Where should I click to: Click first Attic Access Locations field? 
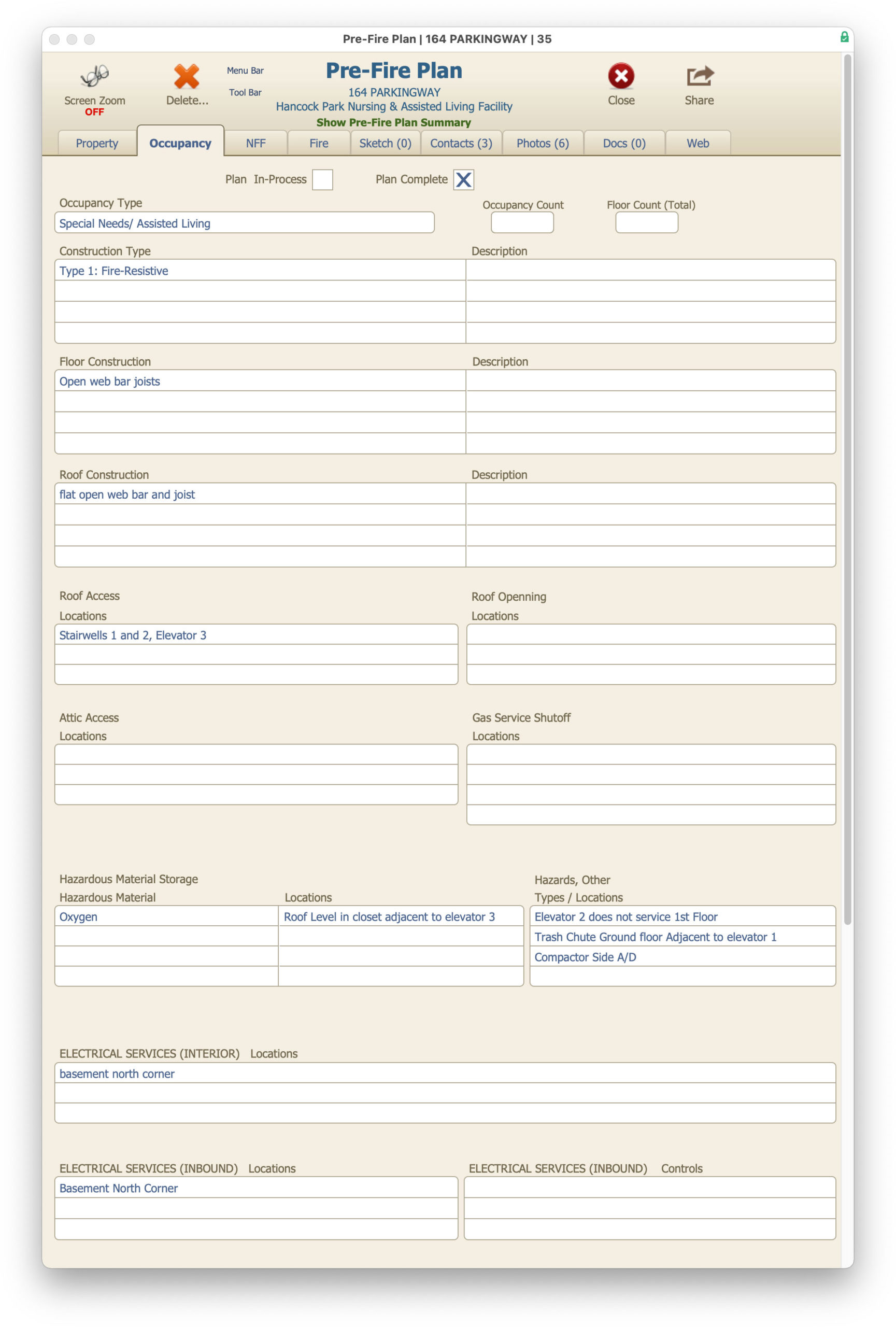[256, 755]
